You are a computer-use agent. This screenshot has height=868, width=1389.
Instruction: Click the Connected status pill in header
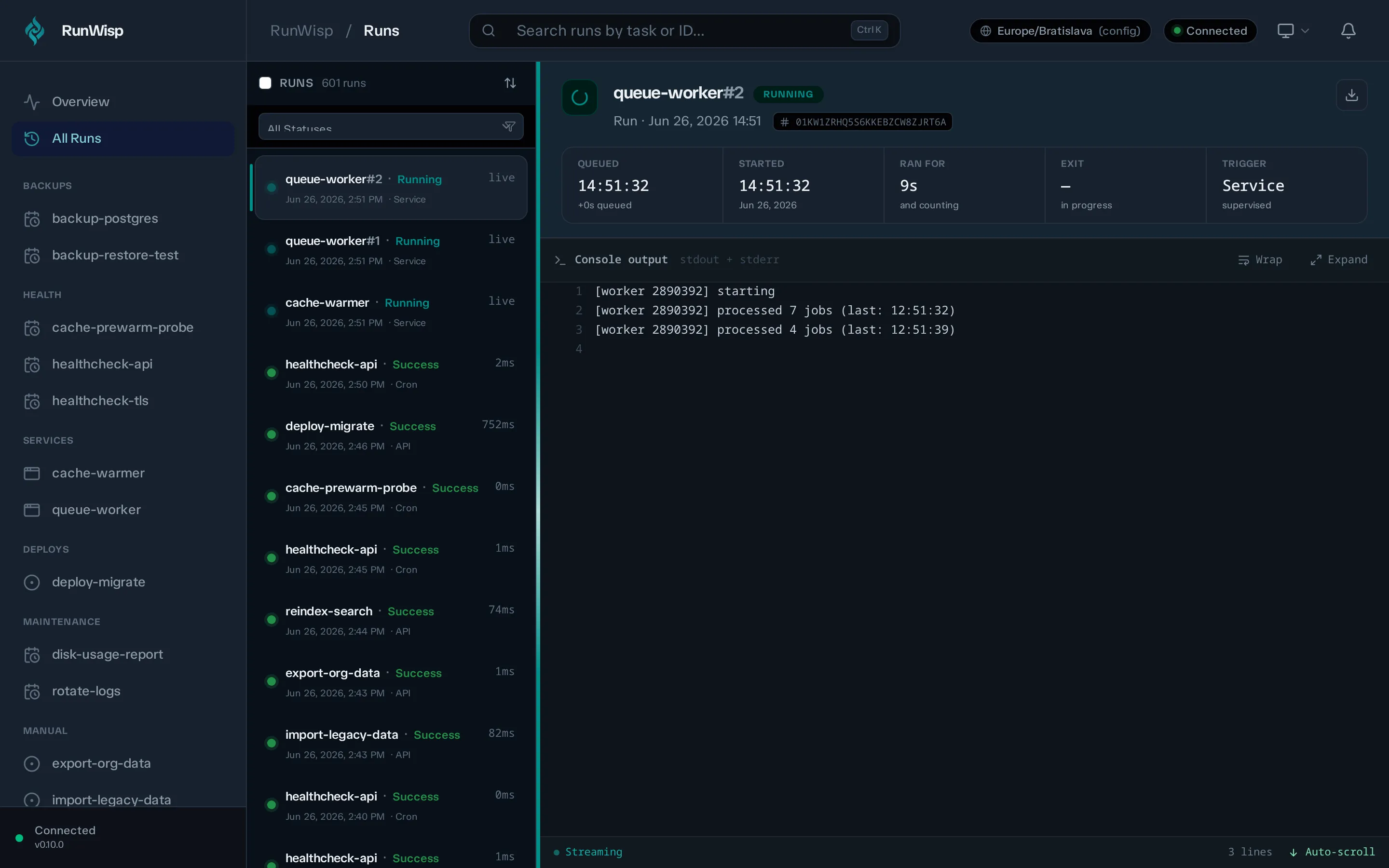1210,30
